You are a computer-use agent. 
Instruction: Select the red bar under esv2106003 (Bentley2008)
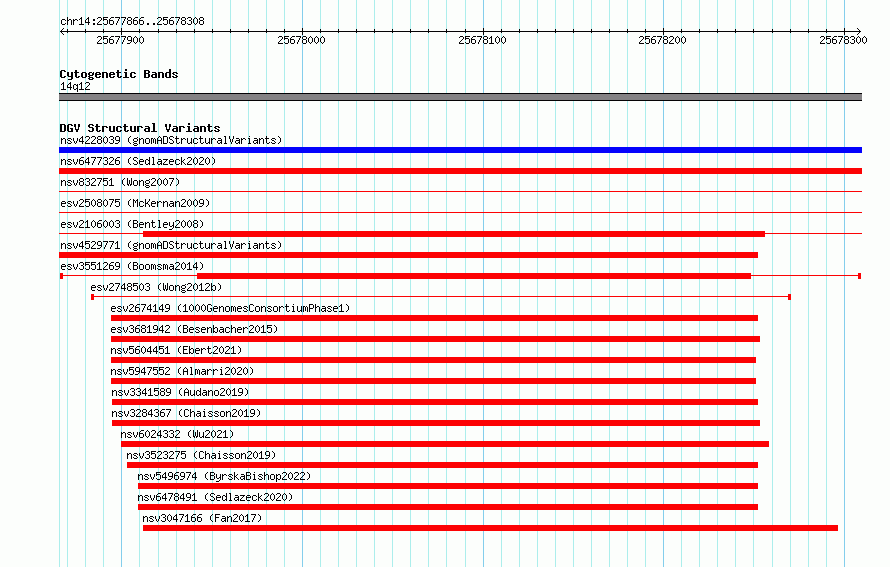point(454,234)
